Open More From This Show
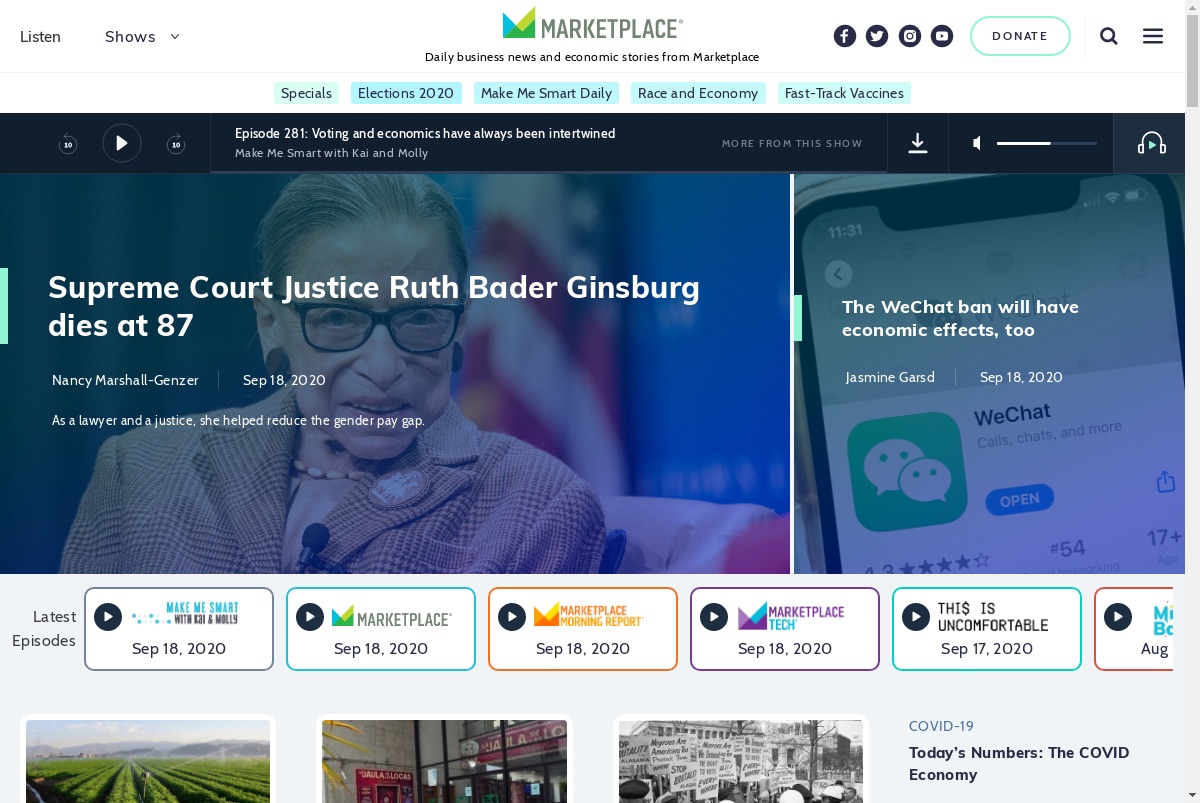Viewport: 1200px width, 803px height. click(792, 143)
